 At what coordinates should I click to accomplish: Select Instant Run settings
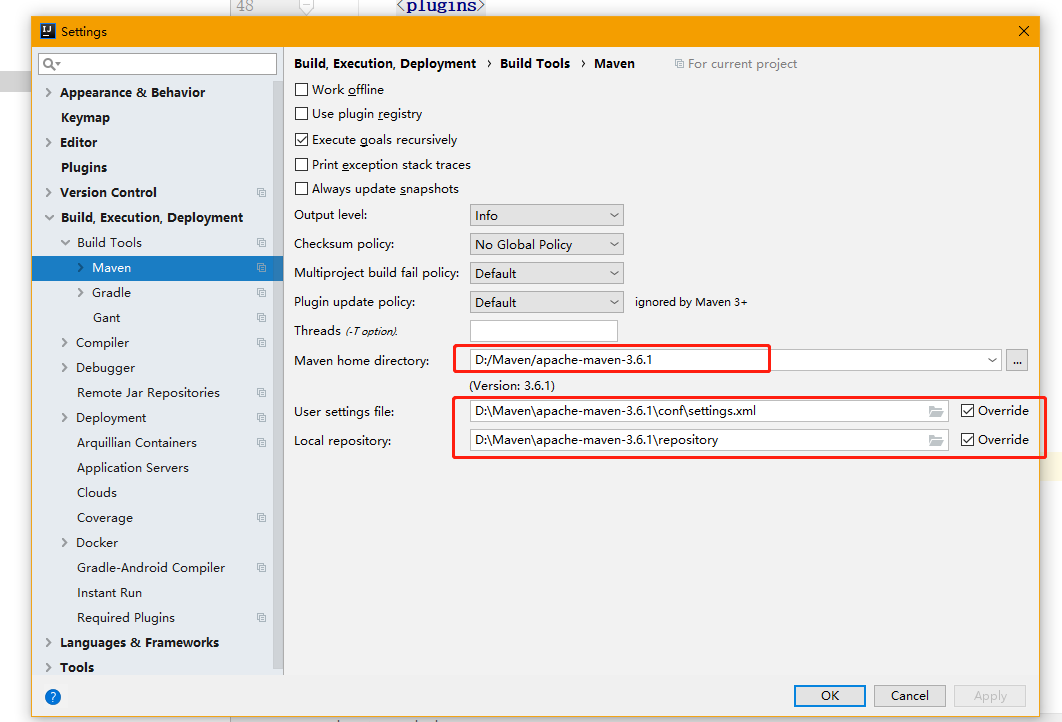coord(110,593)
